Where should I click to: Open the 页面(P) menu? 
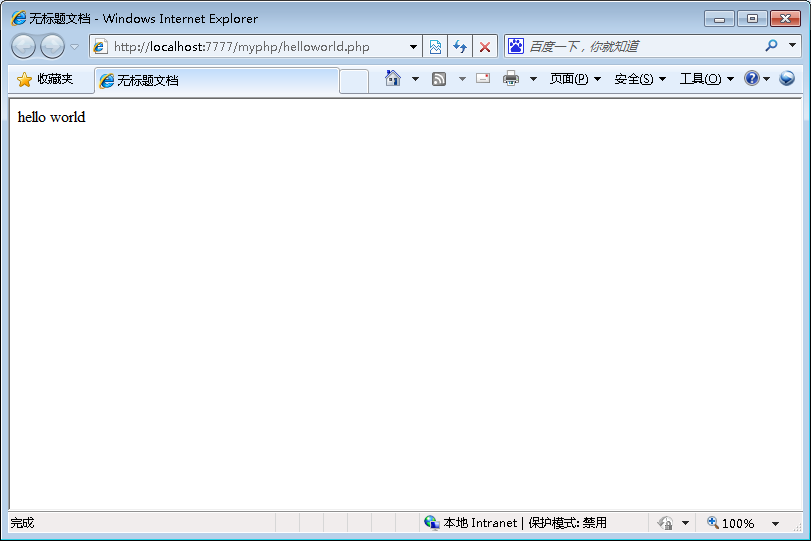click(x=575, y=79)
